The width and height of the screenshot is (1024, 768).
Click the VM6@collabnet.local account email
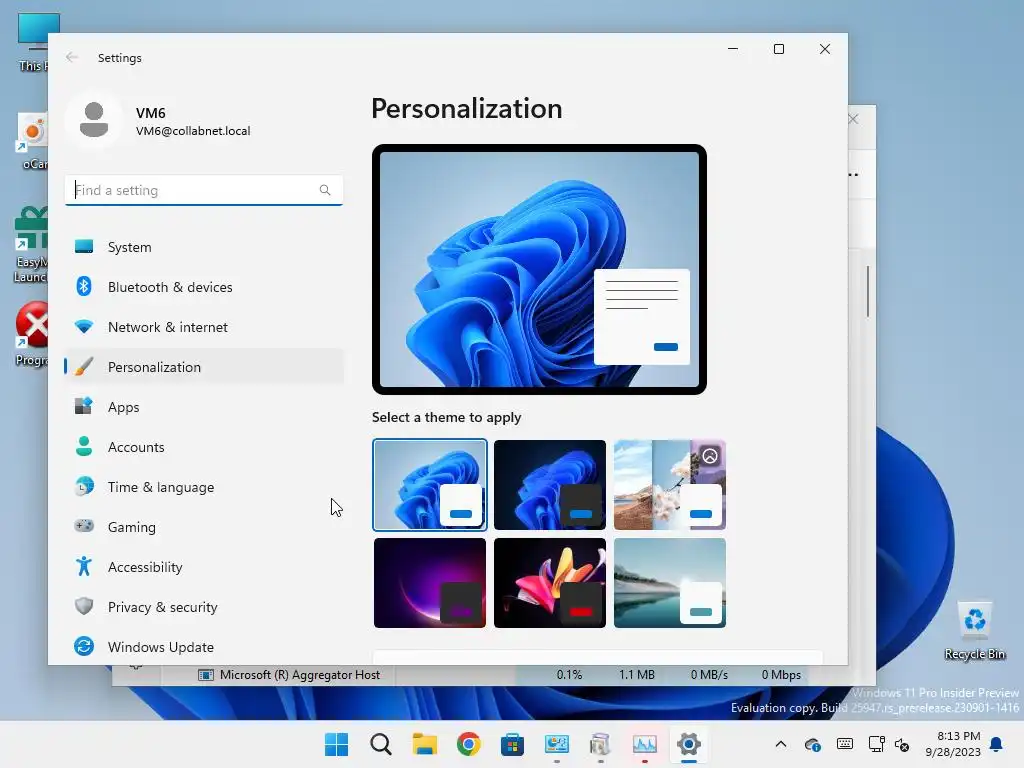coord(193,131)
